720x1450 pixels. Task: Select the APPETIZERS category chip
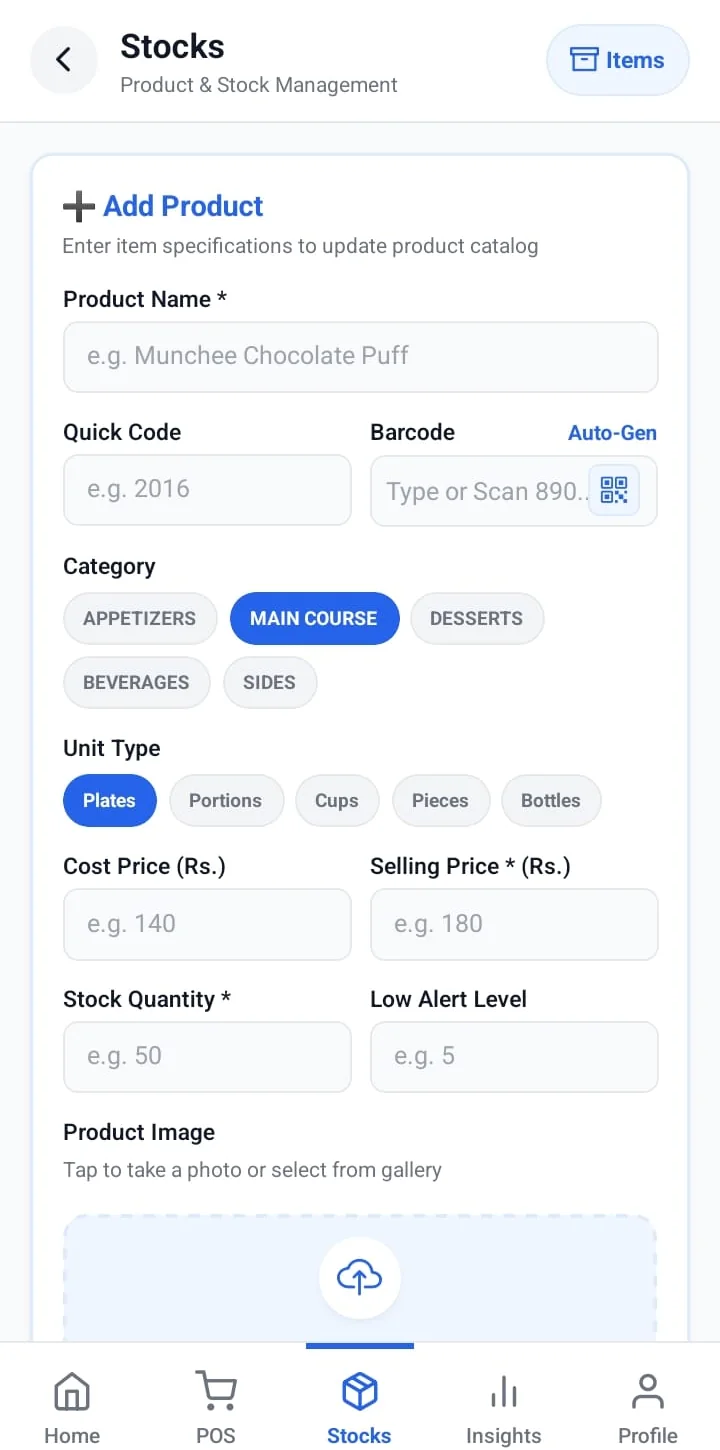click(x=140, y=618)
